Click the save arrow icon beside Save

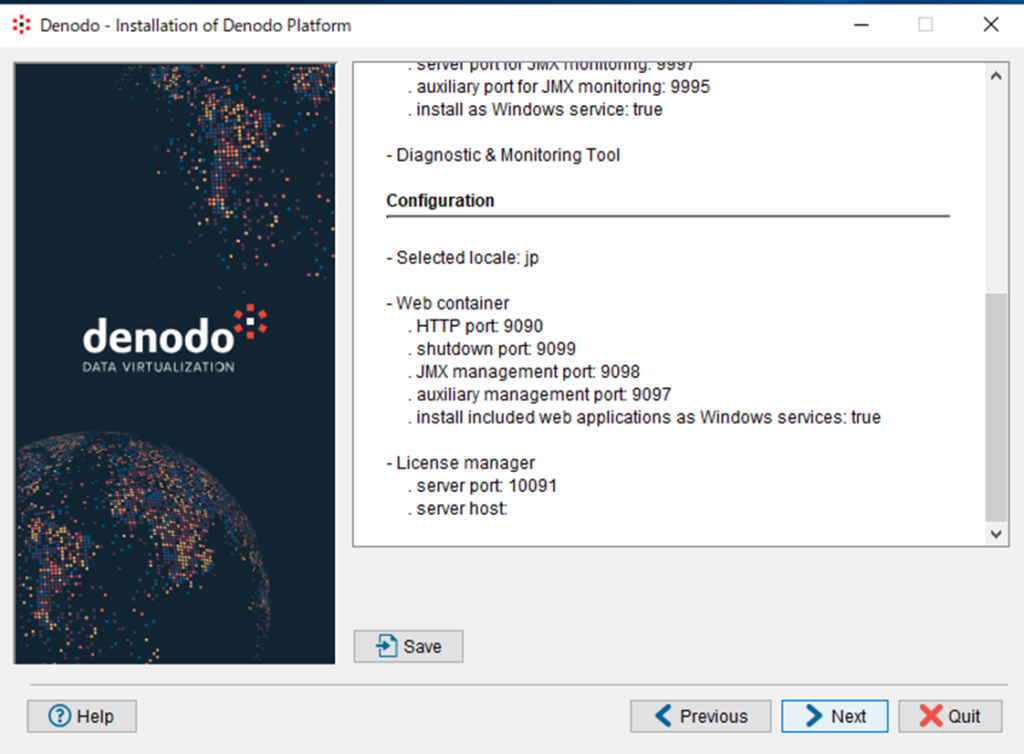(386, 646)
